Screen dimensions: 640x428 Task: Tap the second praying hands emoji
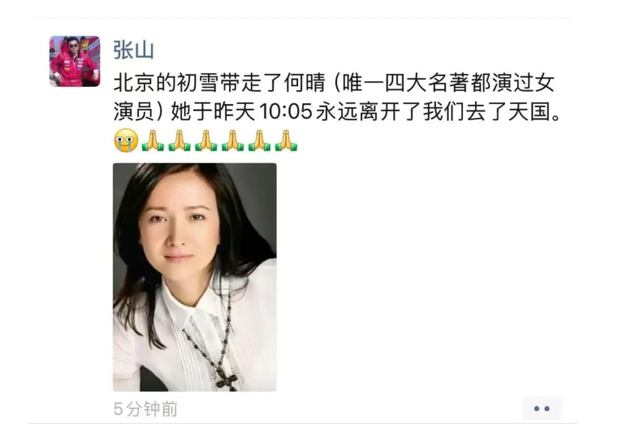click(179, 140)
